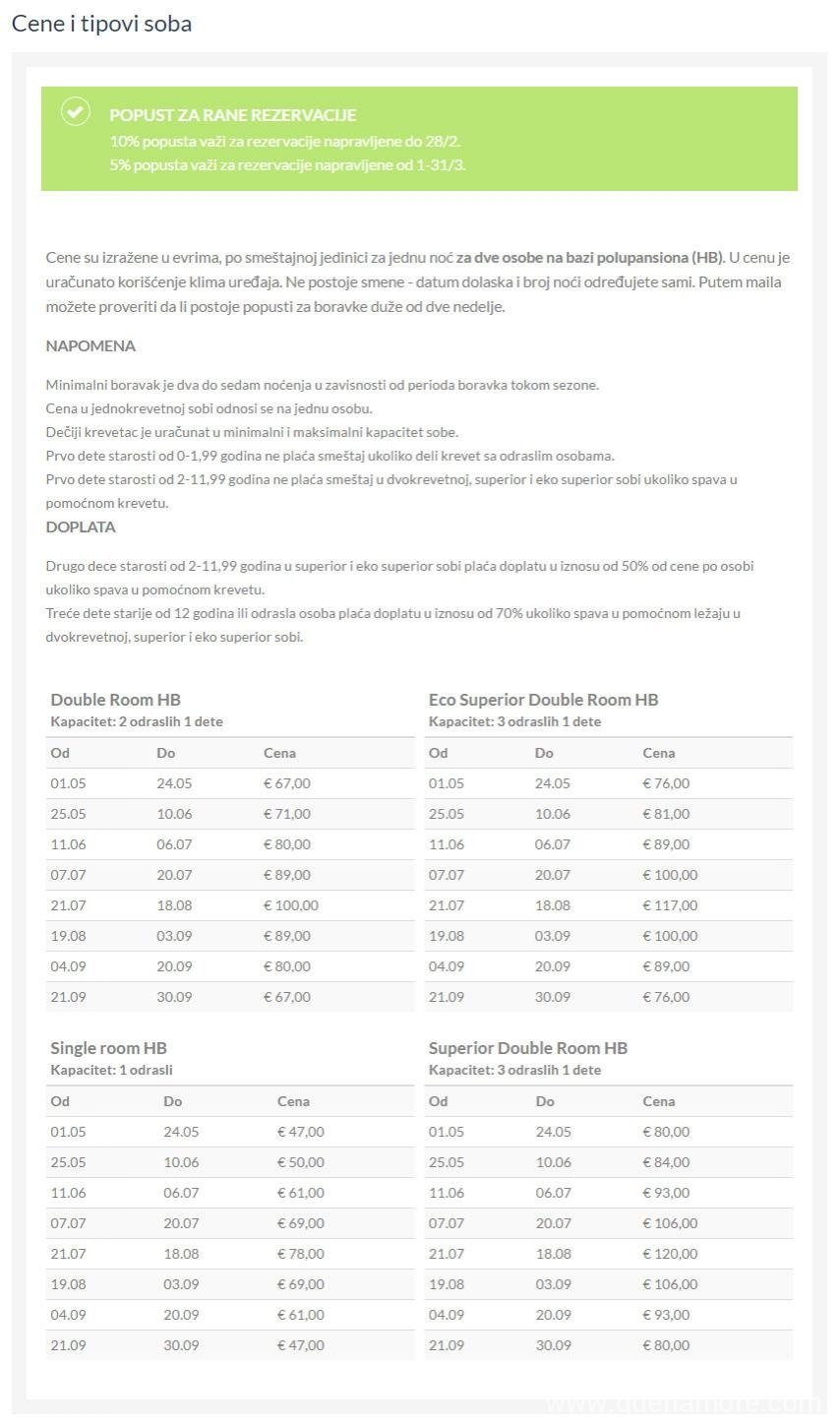Click Eco Superior price € 117,00

pyautogui.click(x=669, y=905)
